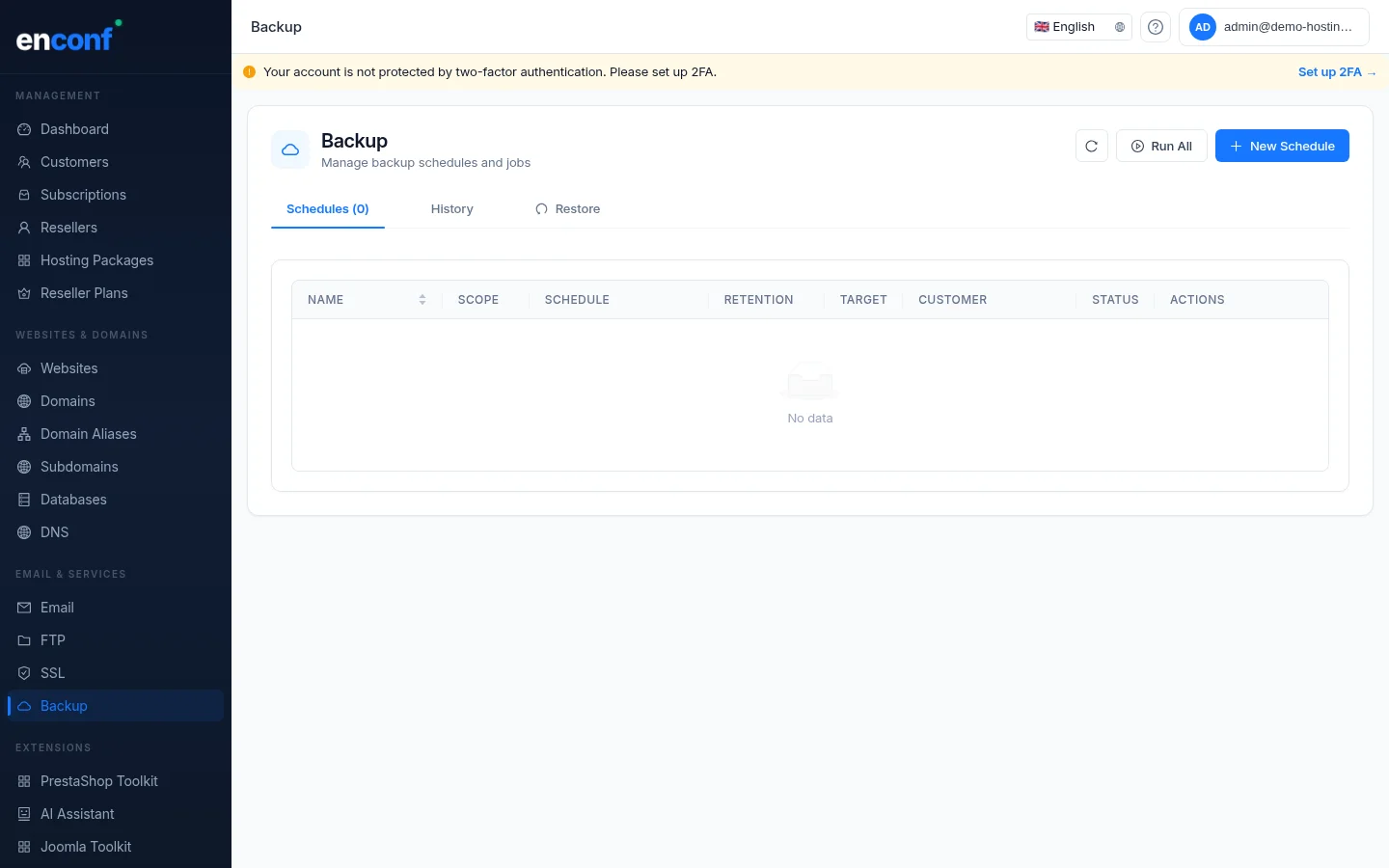1389x868 pixels.
Task: Select the Schedules (0) tab
Action: tap(328, 209)
